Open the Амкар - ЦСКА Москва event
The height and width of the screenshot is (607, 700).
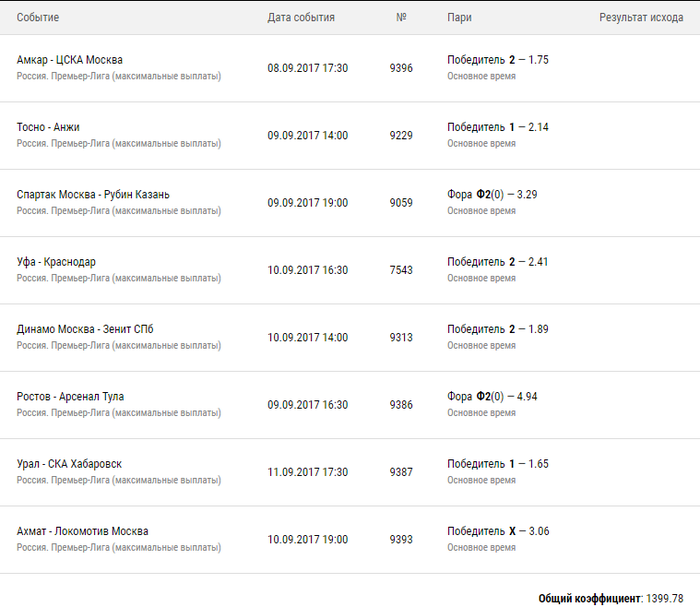click(70, 60)
